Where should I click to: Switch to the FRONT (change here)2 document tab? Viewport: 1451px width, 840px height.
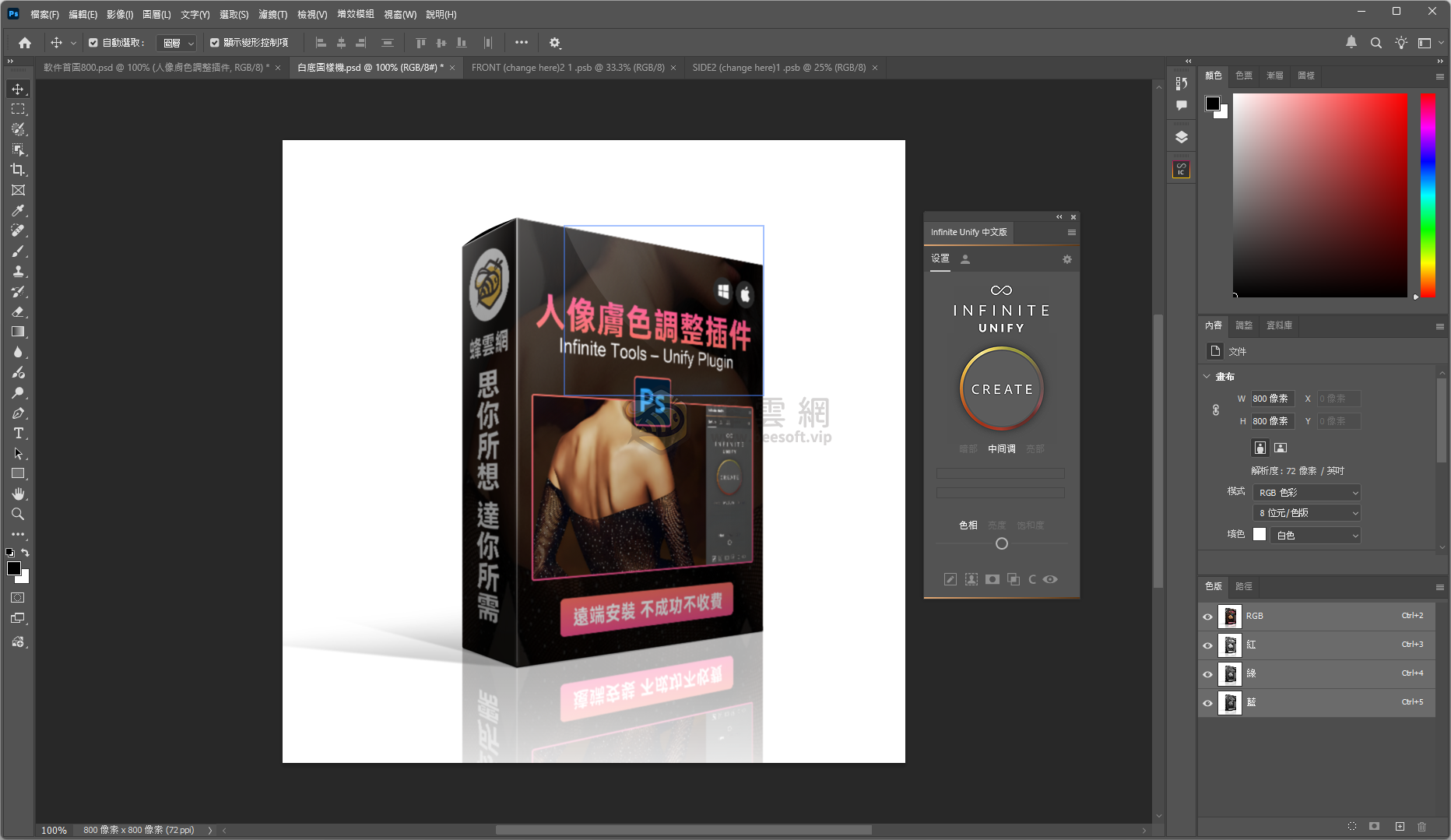(x=567, y=68)
